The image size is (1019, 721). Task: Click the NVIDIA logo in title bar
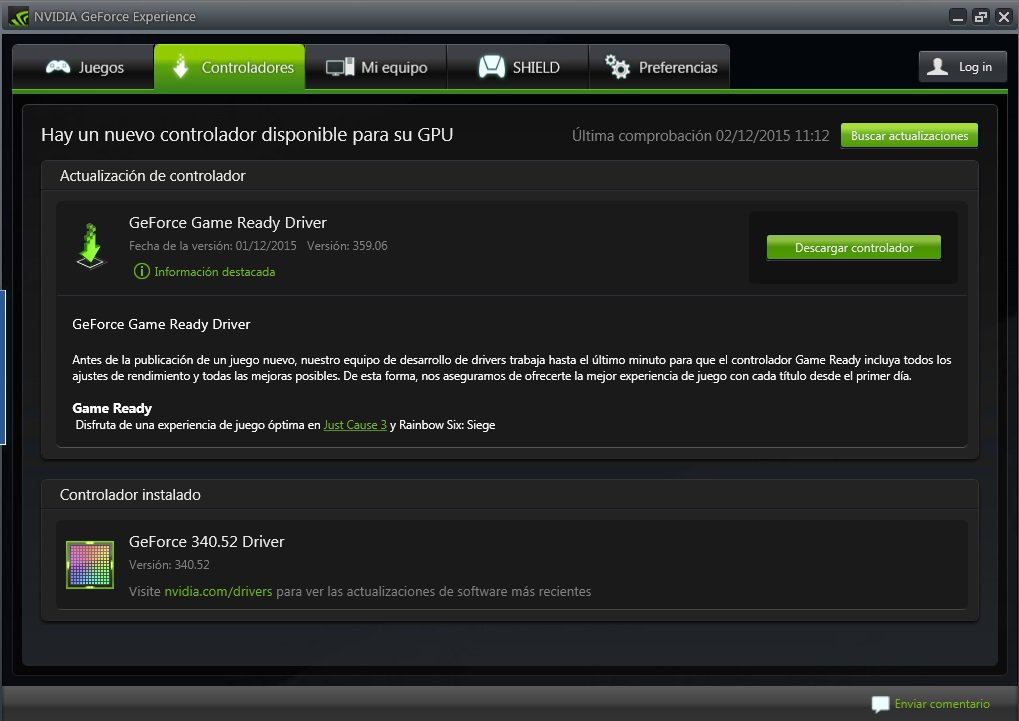click(x=18, y=16)
